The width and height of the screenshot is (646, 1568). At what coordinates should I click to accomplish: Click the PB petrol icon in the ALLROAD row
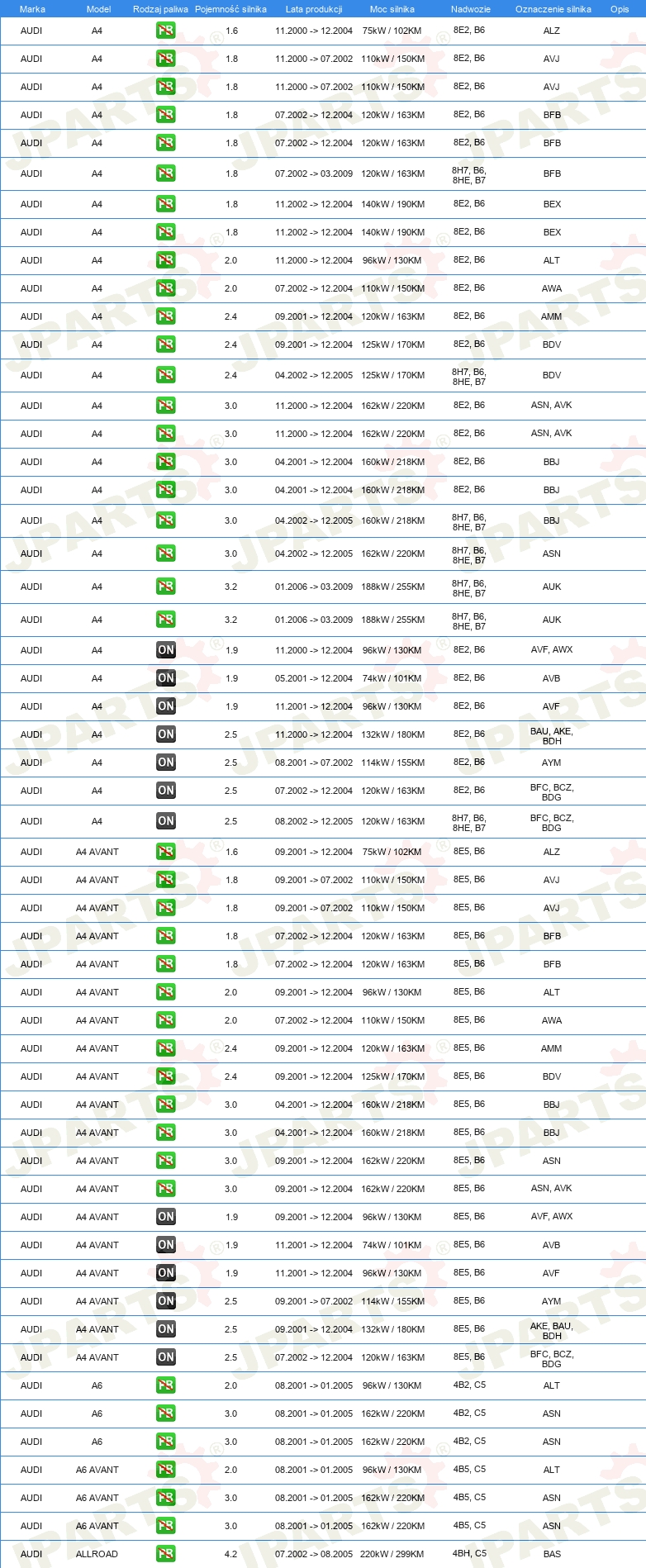click(166, 1554)
